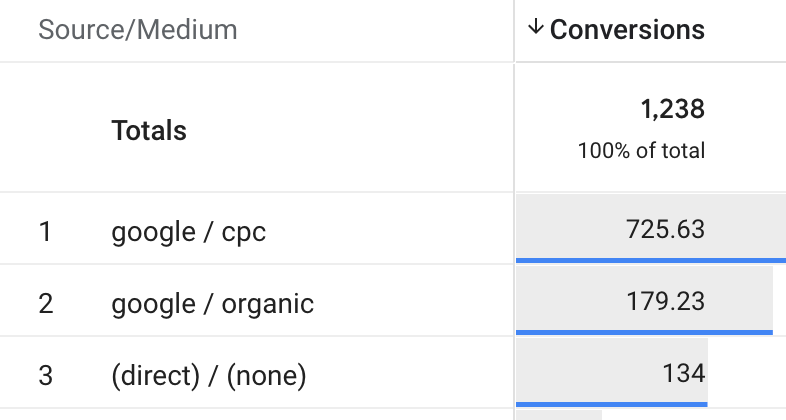Click the blue bar under 134
The height and width of the screenshot is (420, 786).
pyautogui.click(x=612, y=404)
